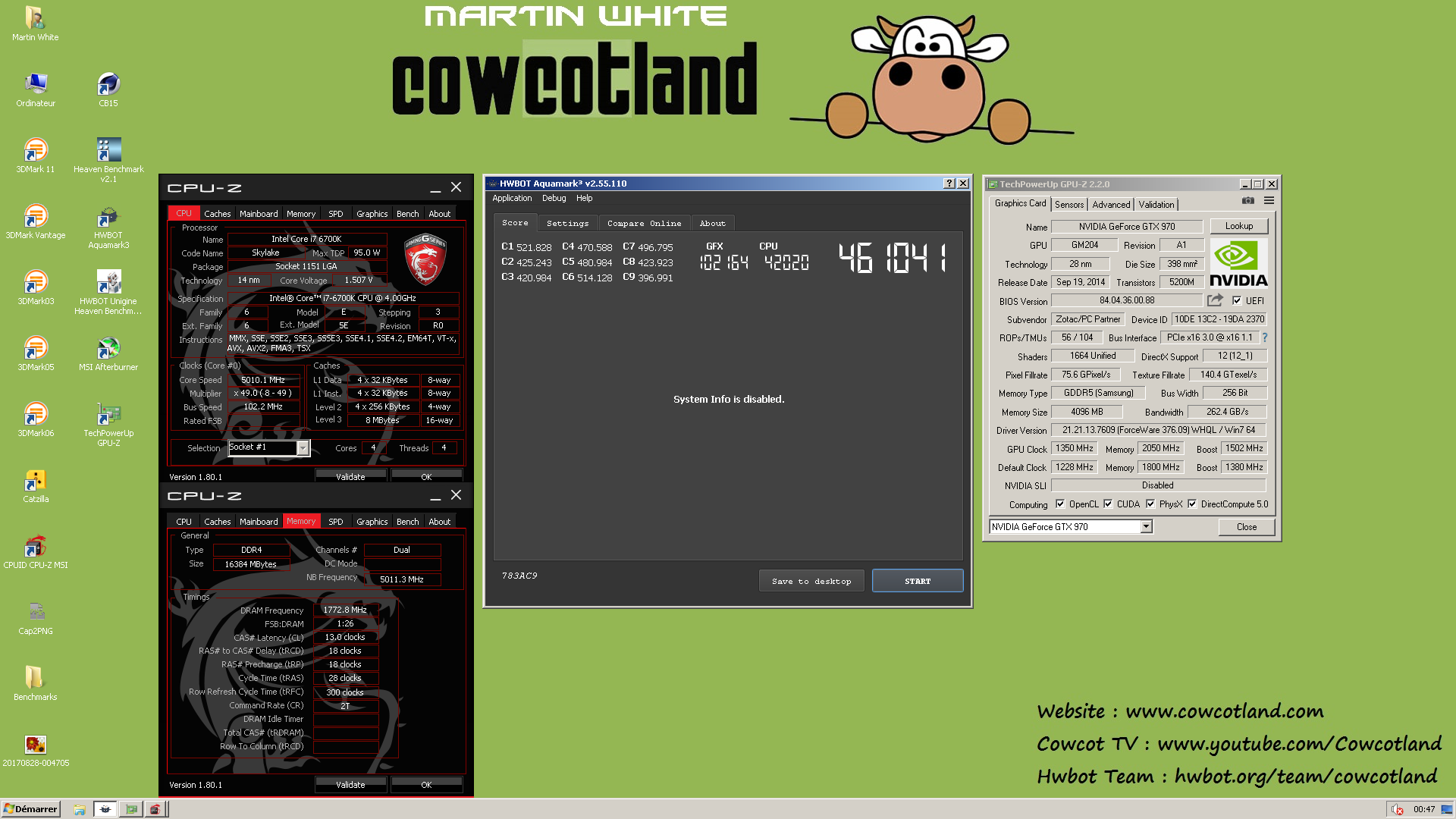Open the About tab in Aquamark

click(713, 223)
